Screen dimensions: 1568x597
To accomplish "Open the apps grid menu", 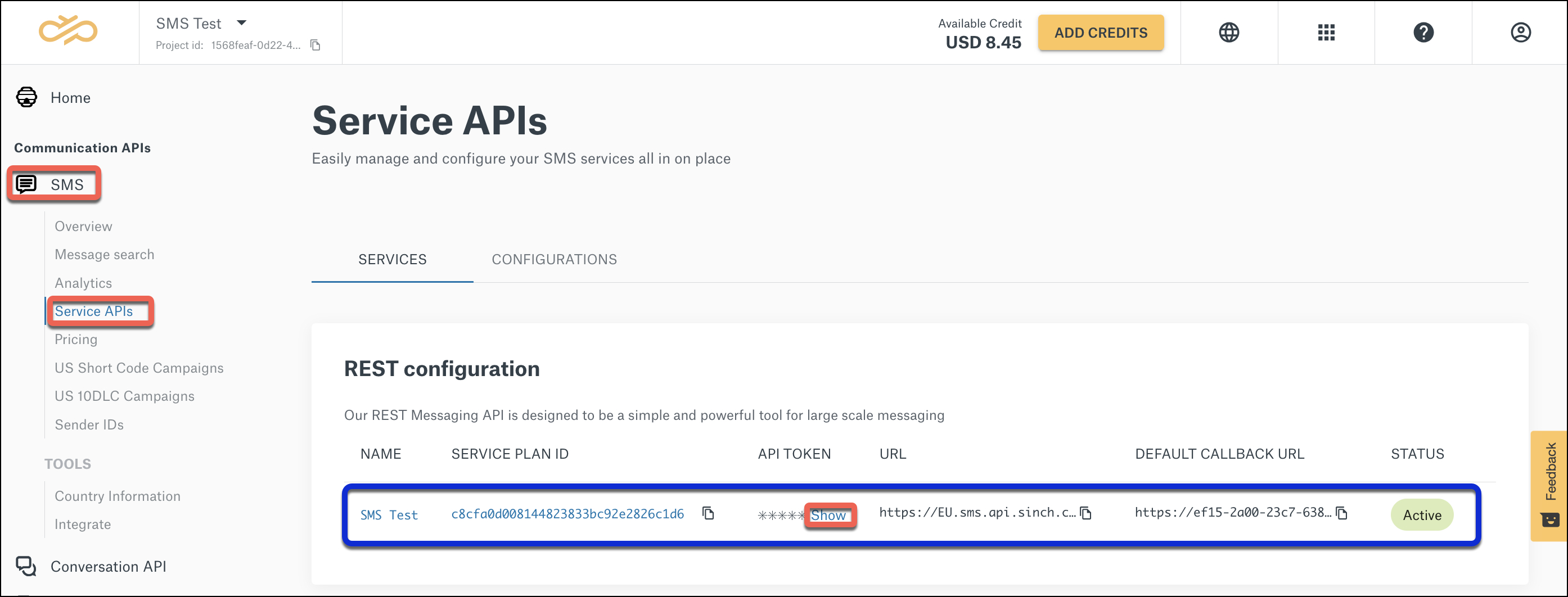I will (x=1326, y=32).
